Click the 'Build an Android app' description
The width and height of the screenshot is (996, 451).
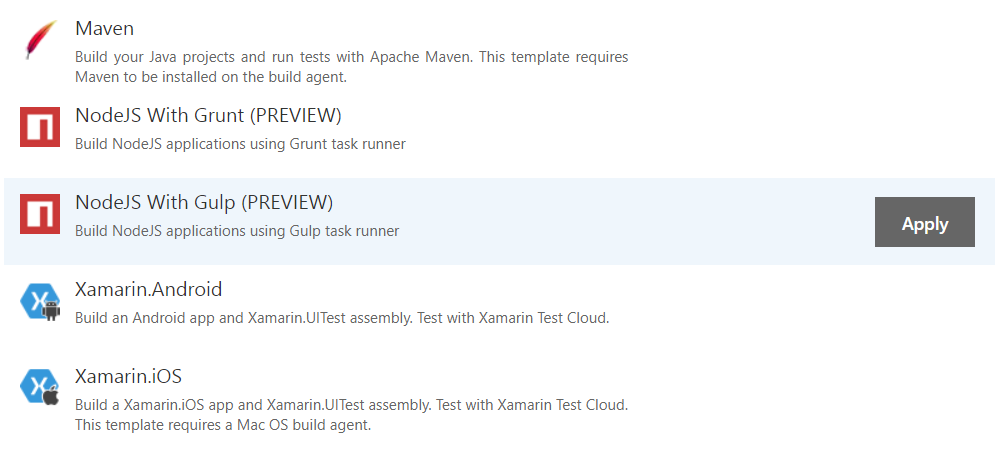pos(342,318)
